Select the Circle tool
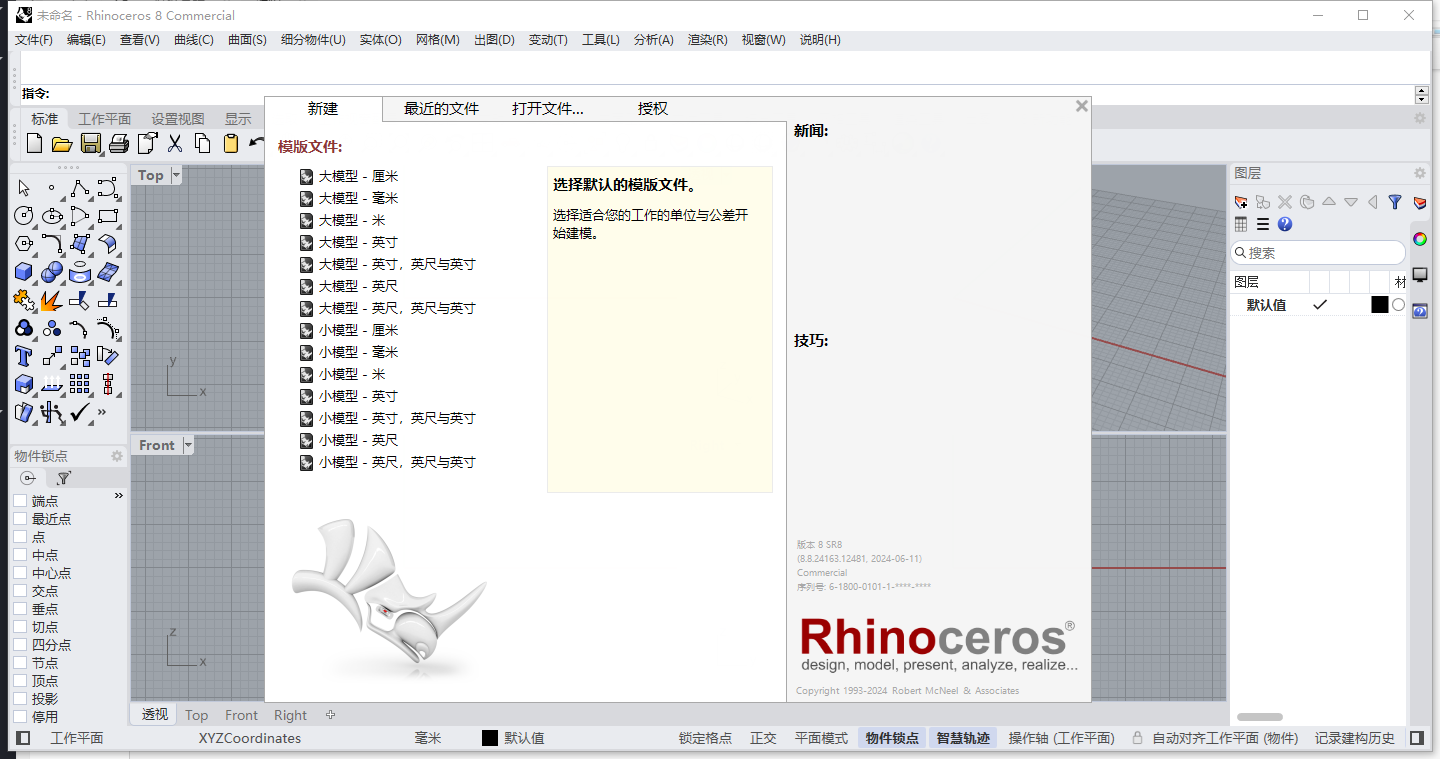The width and height of the screenshot is (1440, 759). (x=24, y=215)
